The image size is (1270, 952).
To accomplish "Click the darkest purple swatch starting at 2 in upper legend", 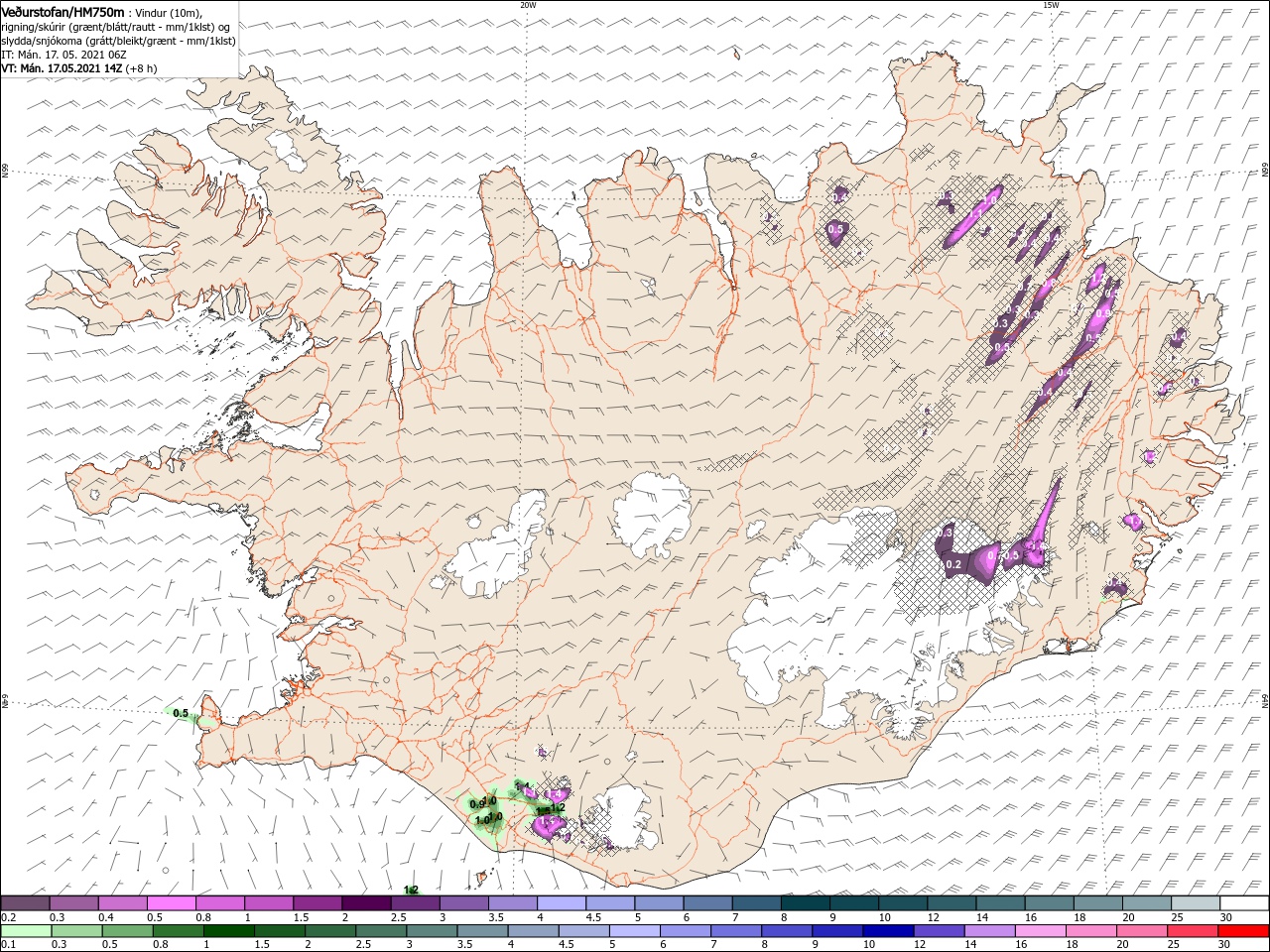I will pyautogui.click(x=366, y=903).
